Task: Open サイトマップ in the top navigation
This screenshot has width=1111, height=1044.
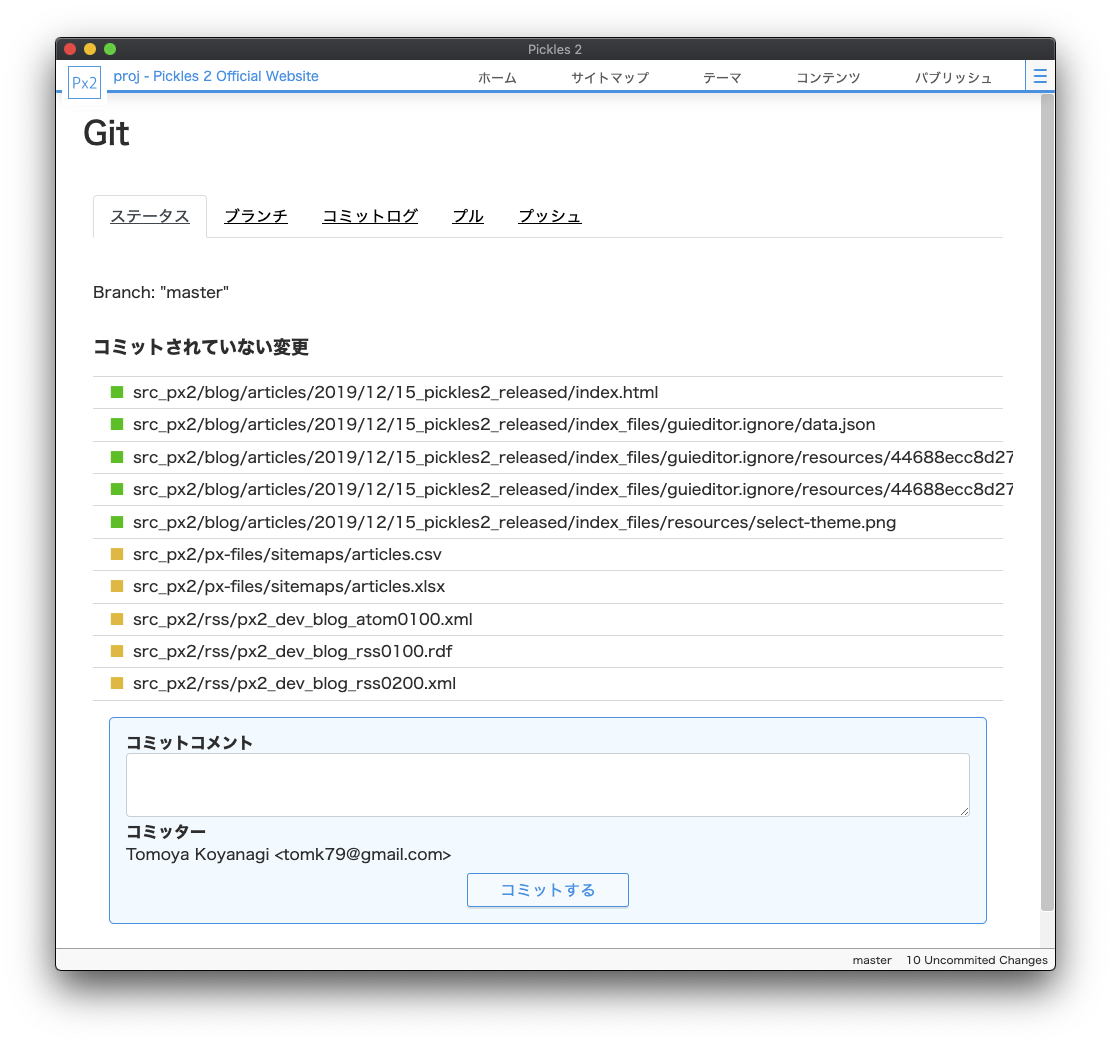Action: (610, 77)
